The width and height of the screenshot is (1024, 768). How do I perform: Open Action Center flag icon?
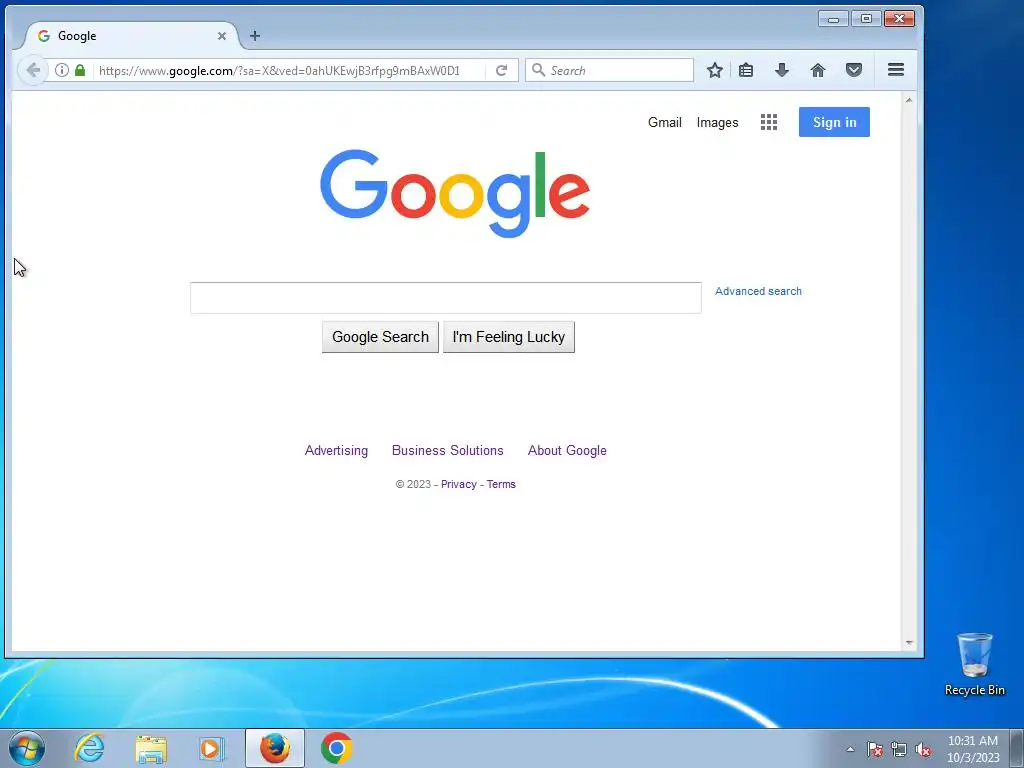point(875,749)
